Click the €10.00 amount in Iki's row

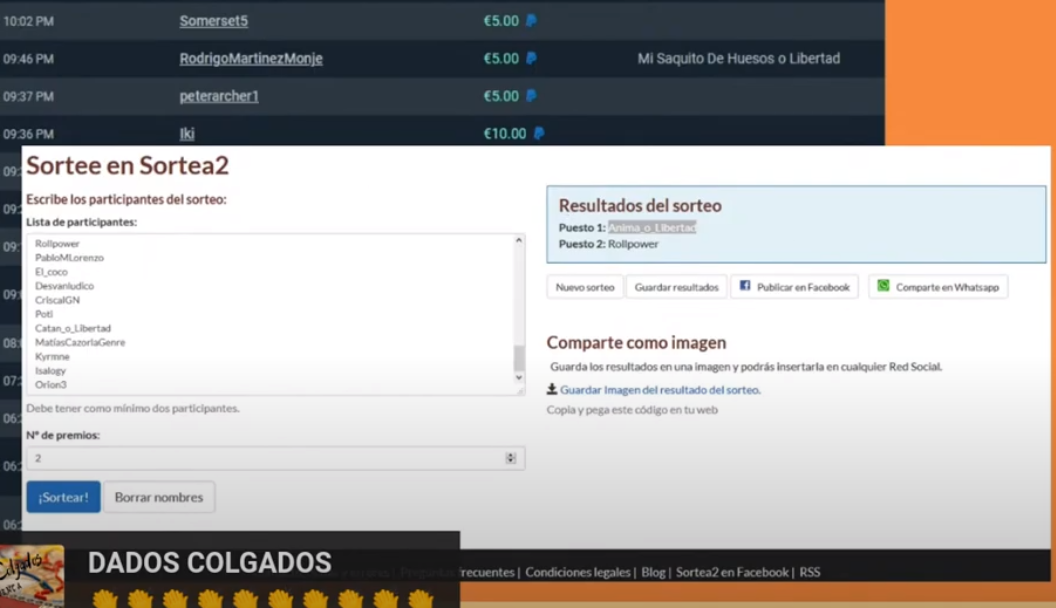(505, 134)
